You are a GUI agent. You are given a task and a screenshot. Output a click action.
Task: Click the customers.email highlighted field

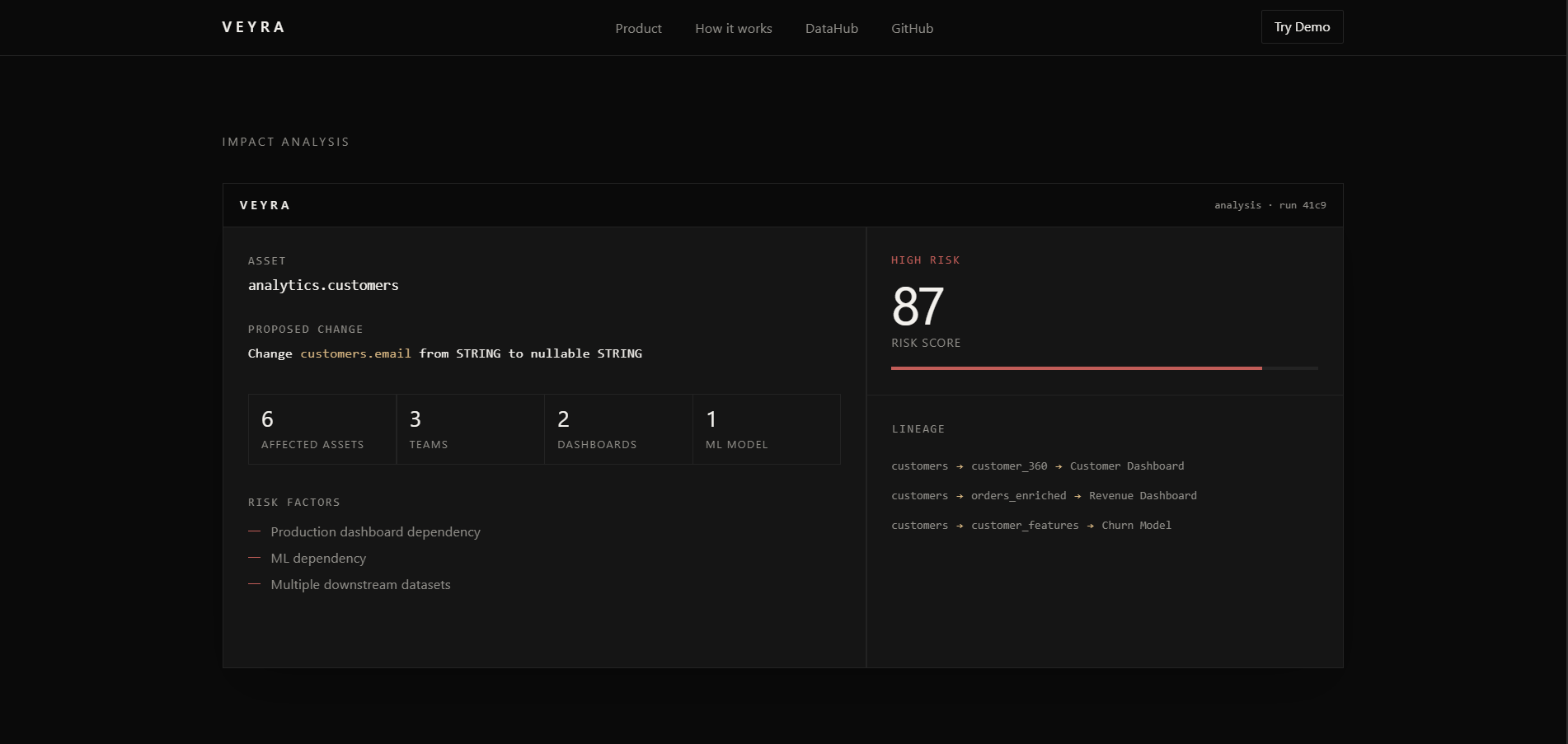(355, 353)
